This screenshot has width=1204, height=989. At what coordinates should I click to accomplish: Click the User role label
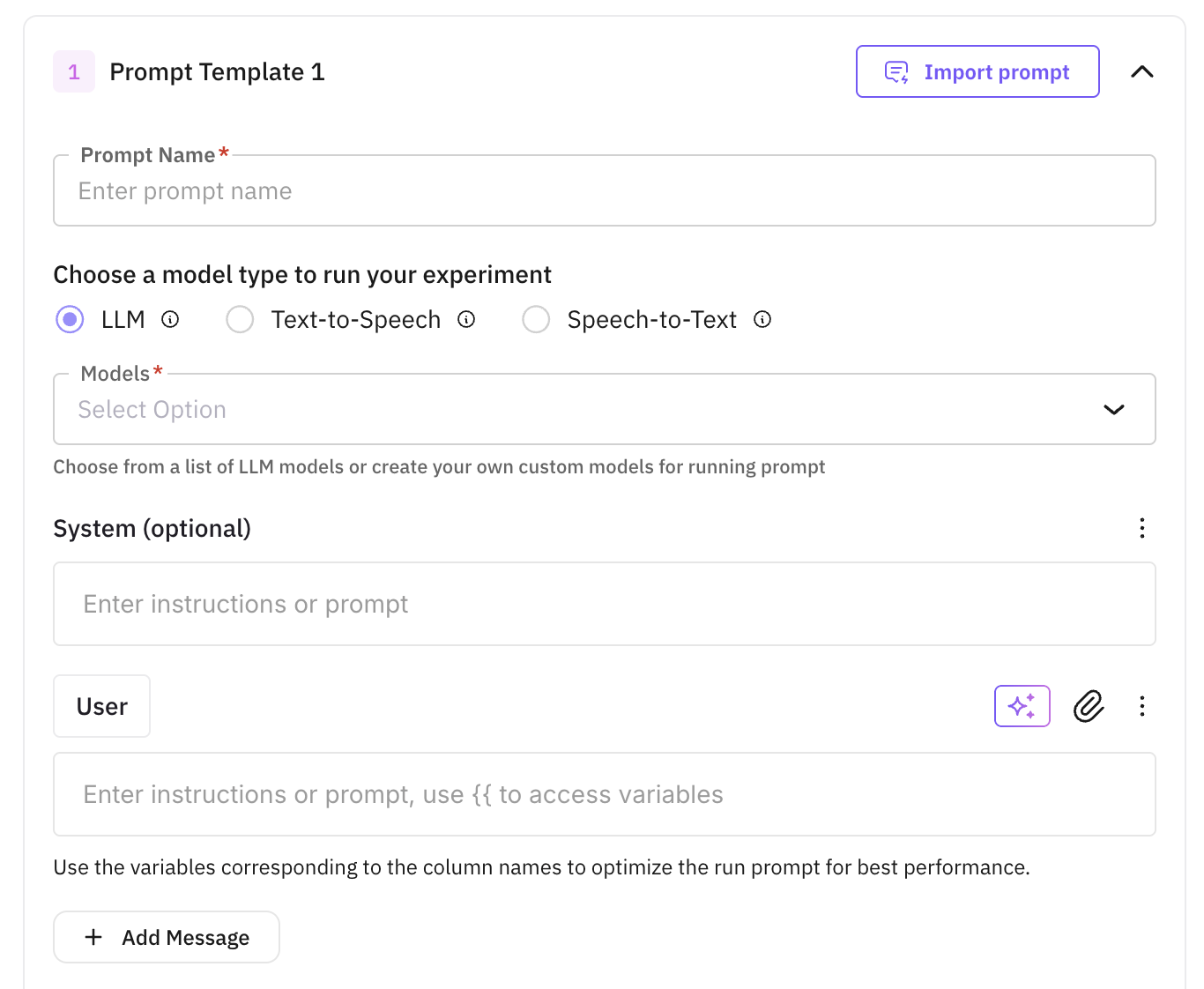click(101, 706)
